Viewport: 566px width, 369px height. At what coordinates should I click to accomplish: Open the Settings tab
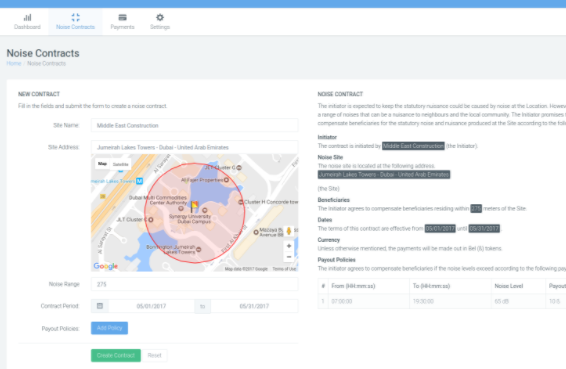(x=160, y=22)
